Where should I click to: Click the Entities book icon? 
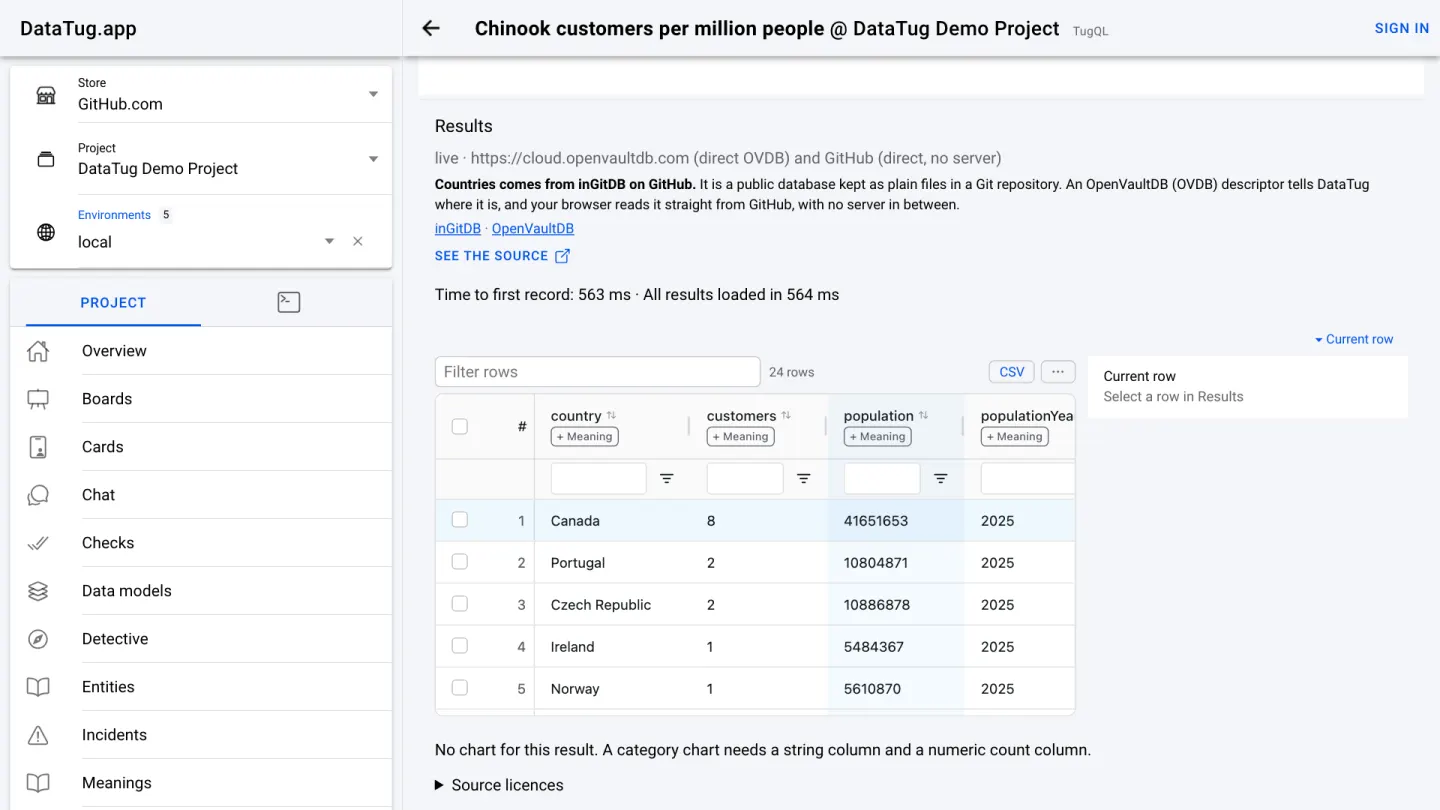(38, 687)
